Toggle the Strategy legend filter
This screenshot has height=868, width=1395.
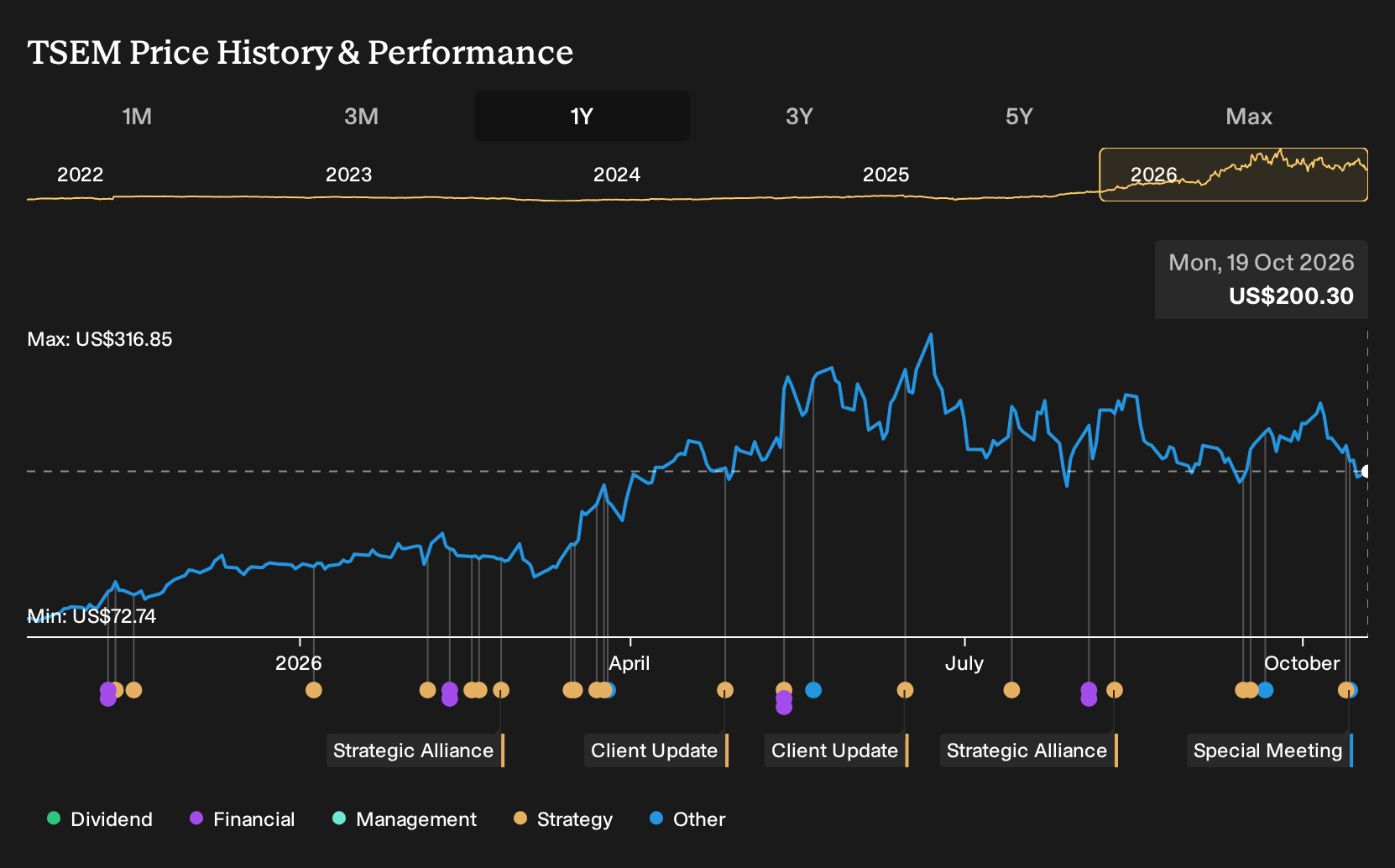pyautogui.click(x=563, y=818)
